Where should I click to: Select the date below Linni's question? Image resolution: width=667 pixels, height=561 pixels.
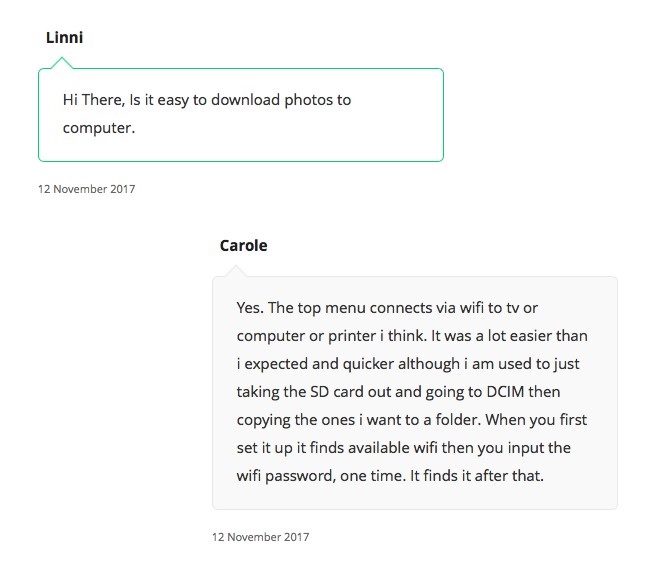pos(86,189)
